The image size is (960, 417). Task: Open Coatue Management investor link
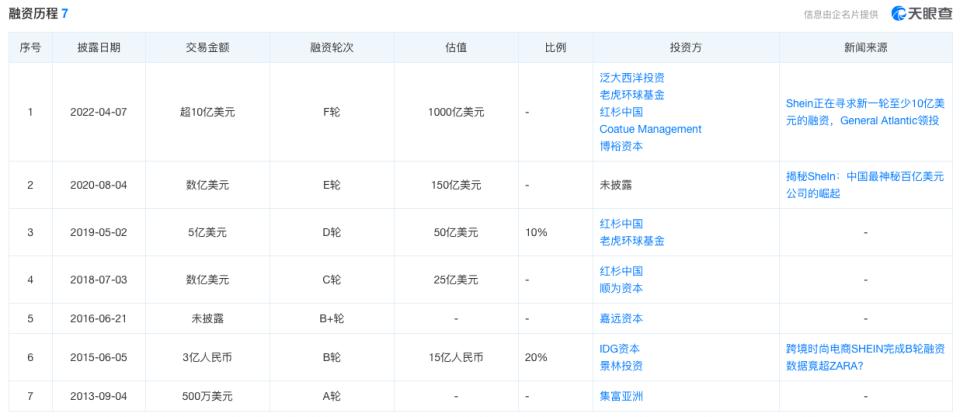coord(650,129)
